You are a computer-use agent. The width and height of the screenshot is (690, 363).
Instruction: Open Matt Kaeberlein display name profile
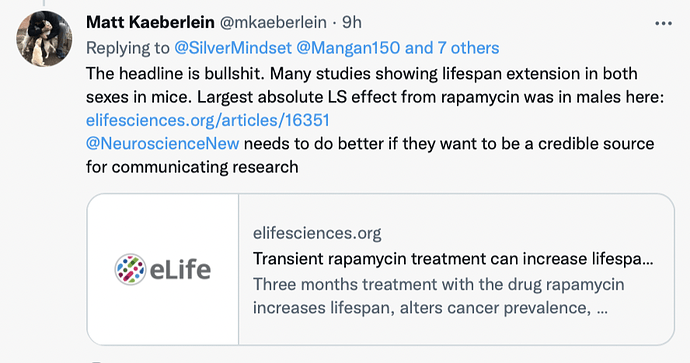click(150, 22)
